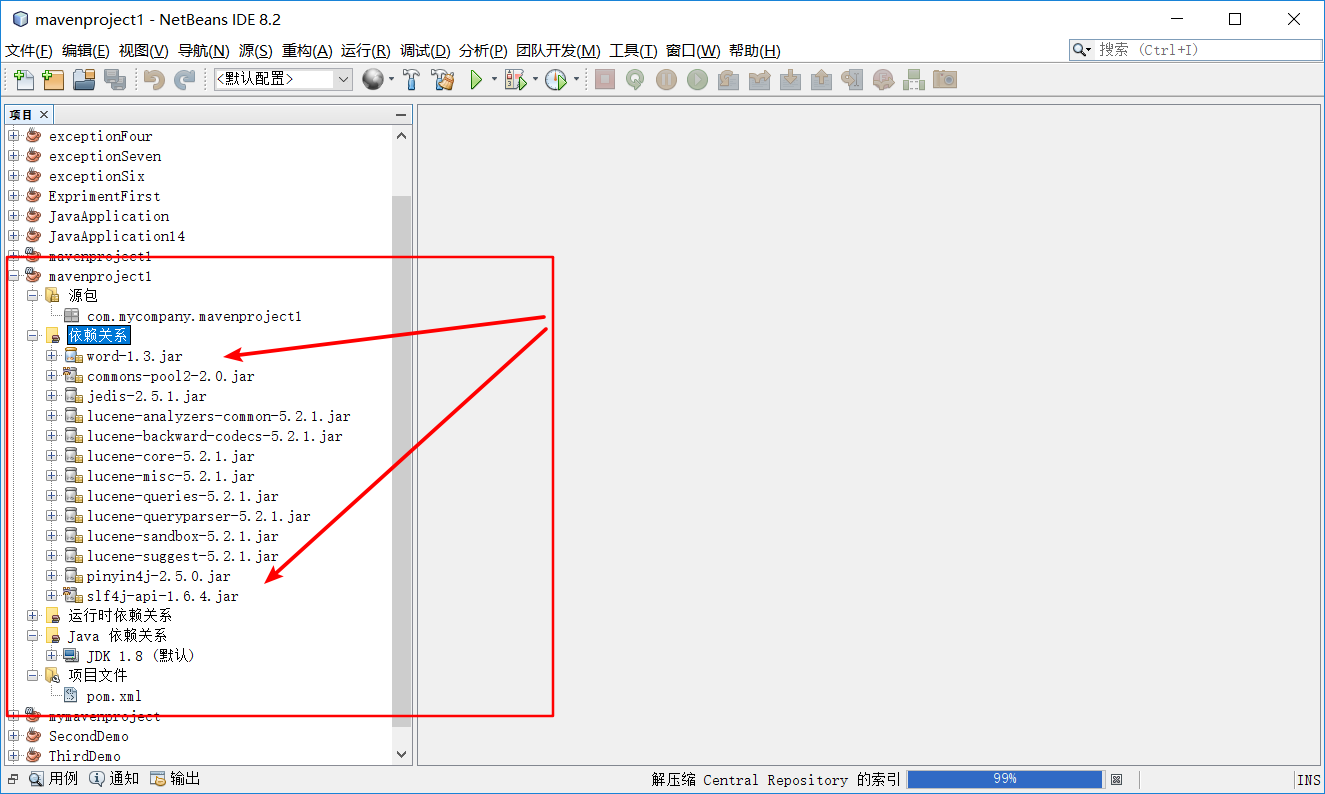Click the Step Into arrow-down icon
Viewport: 1325px width, 794px height.
tap(790, 80)
